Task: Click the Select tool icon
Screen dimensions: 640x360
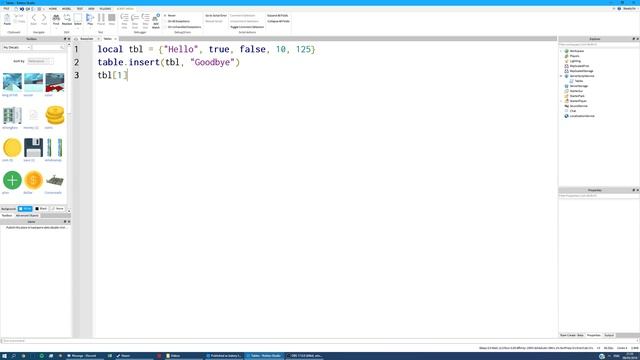Action: [78, 19]
